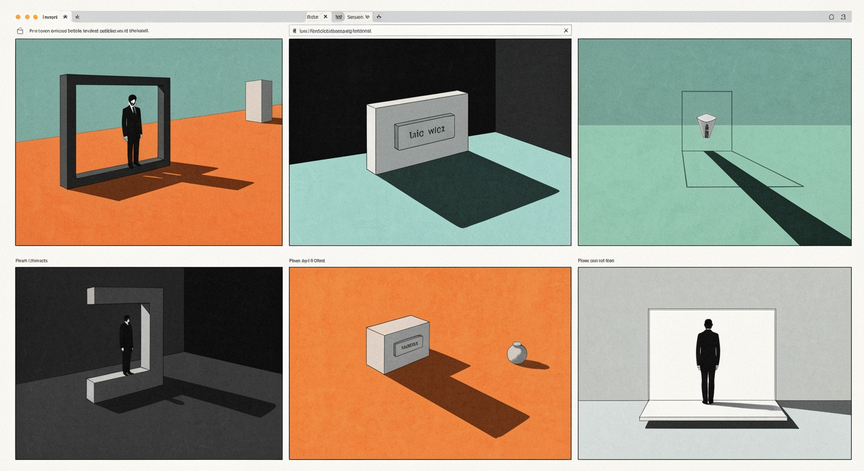Close the middle tab with its X
This screenshot has width=864, height=471.
tap(325, 17)
